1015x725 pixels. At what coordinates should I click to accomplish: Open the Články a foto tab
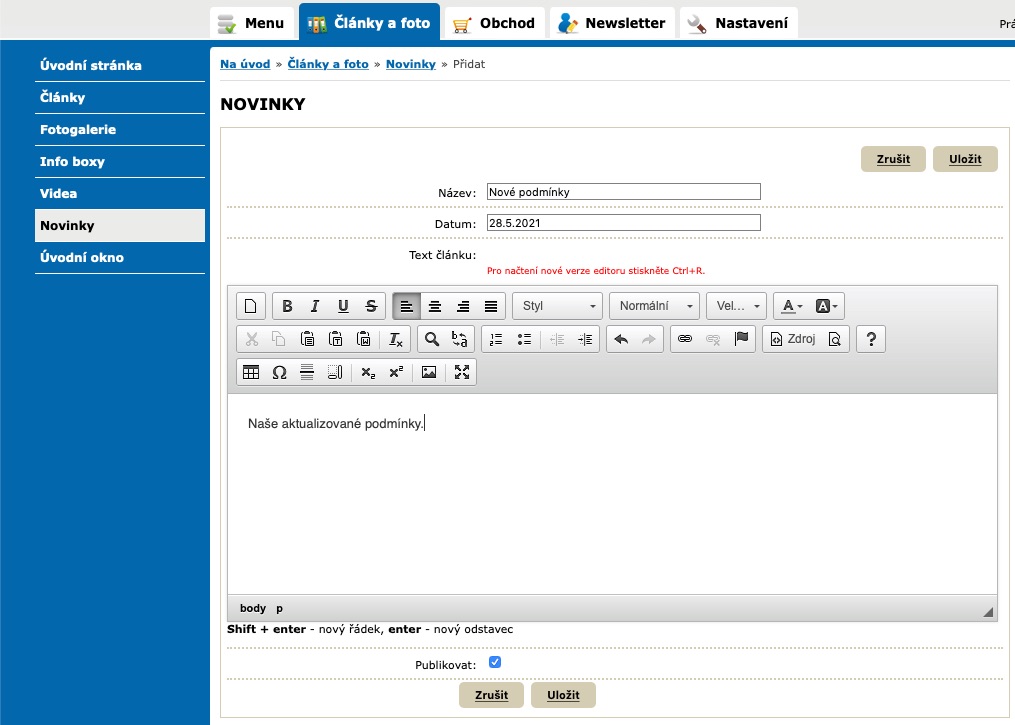pyautogui.click(x=370, y=23)
